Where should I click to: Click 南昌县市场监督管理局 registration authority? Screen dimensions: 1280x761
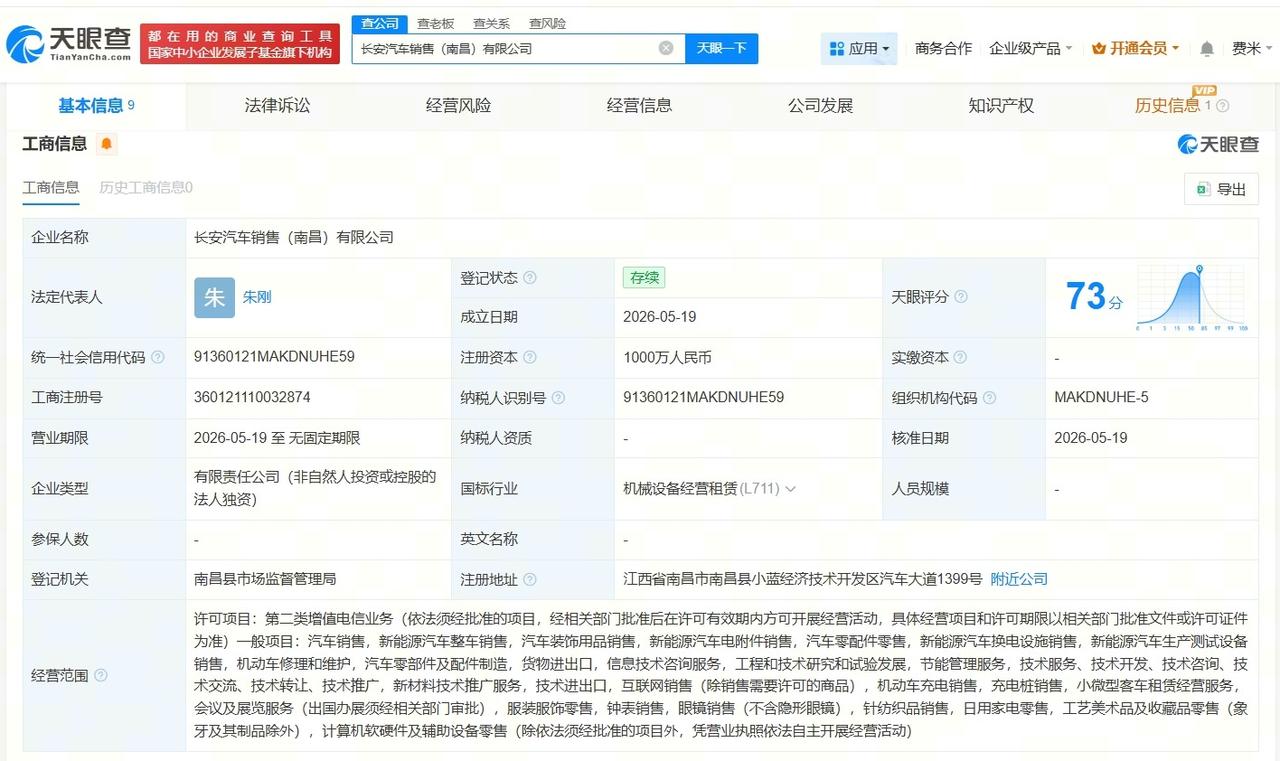(x=265, y=579)
